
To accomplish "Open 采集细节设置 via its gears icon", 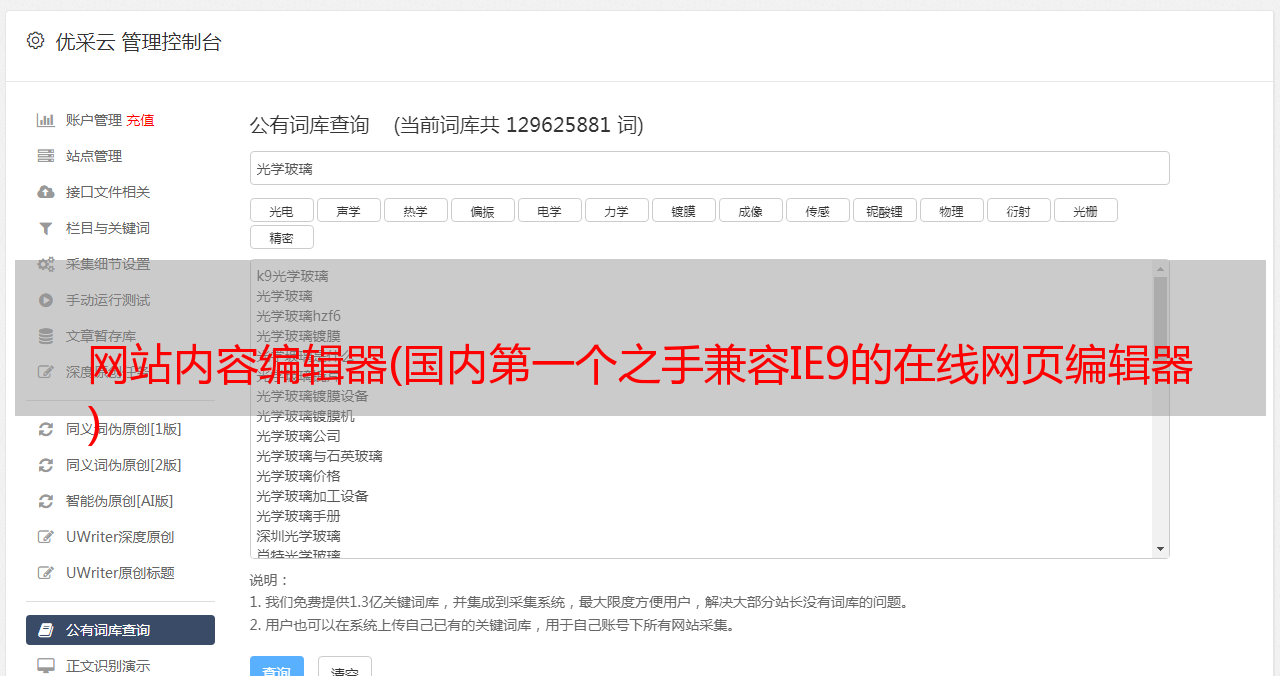I will click(x=45, y=264).
